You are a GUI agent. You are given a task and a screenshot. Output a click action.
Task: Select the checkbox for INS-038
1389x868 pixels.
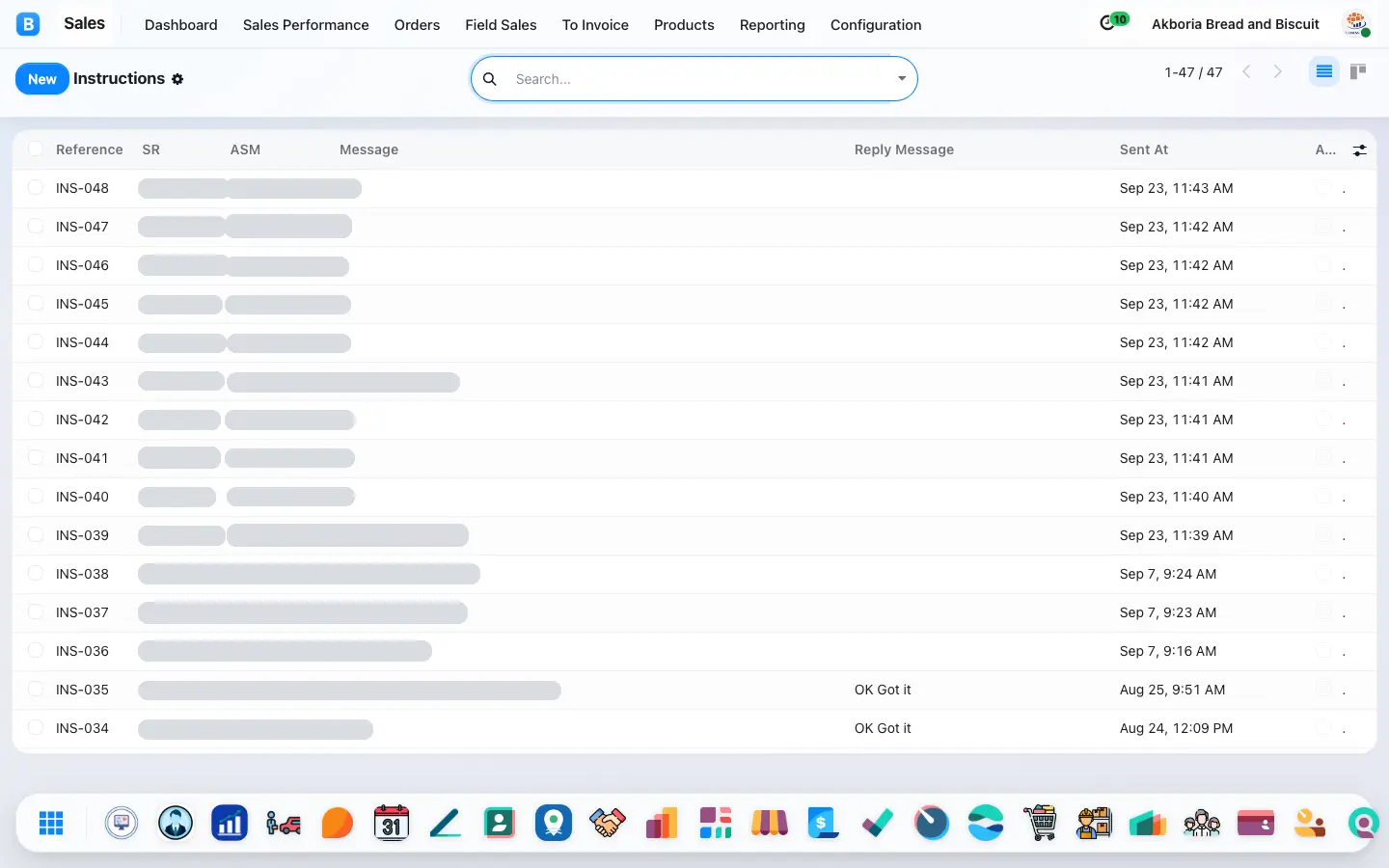pyautogui.click(x=36, y=573)
